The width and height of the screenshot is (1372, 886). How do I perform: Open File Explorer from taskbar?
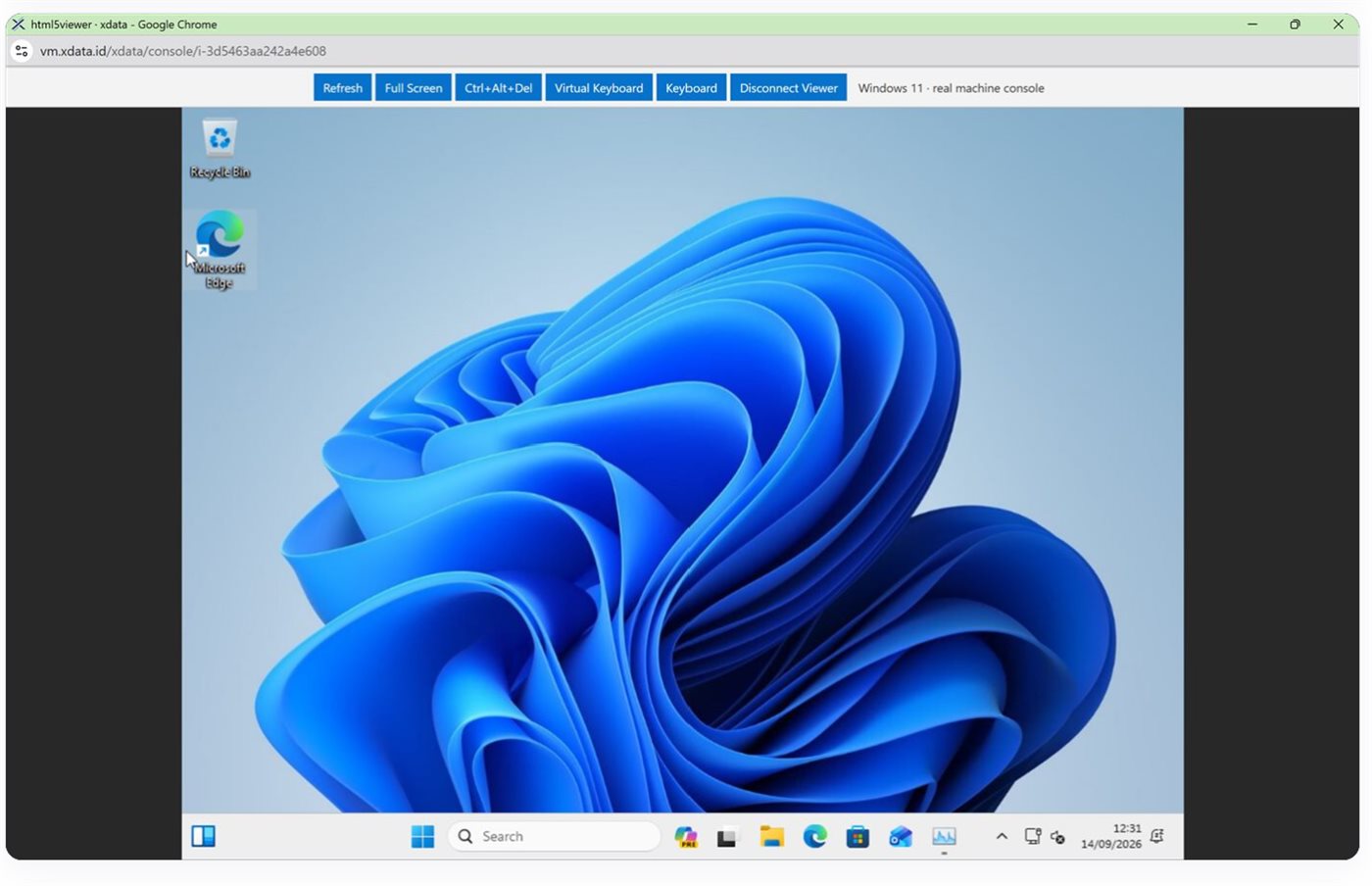[x=772, y=837]
